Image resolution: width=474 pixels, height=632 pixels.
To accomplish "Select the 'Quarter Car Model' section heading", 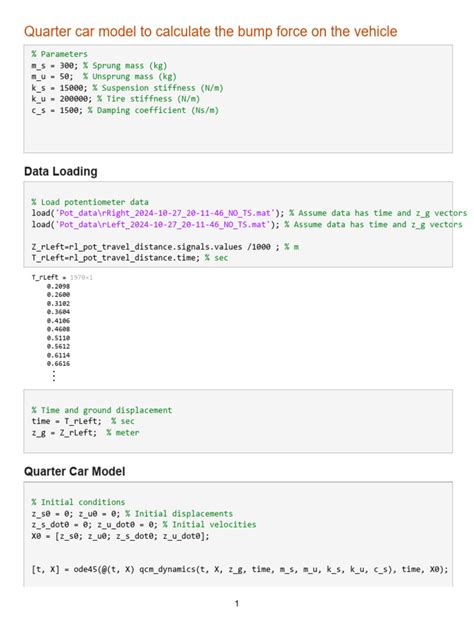I will pyautogui.click(x=75, y=471).
